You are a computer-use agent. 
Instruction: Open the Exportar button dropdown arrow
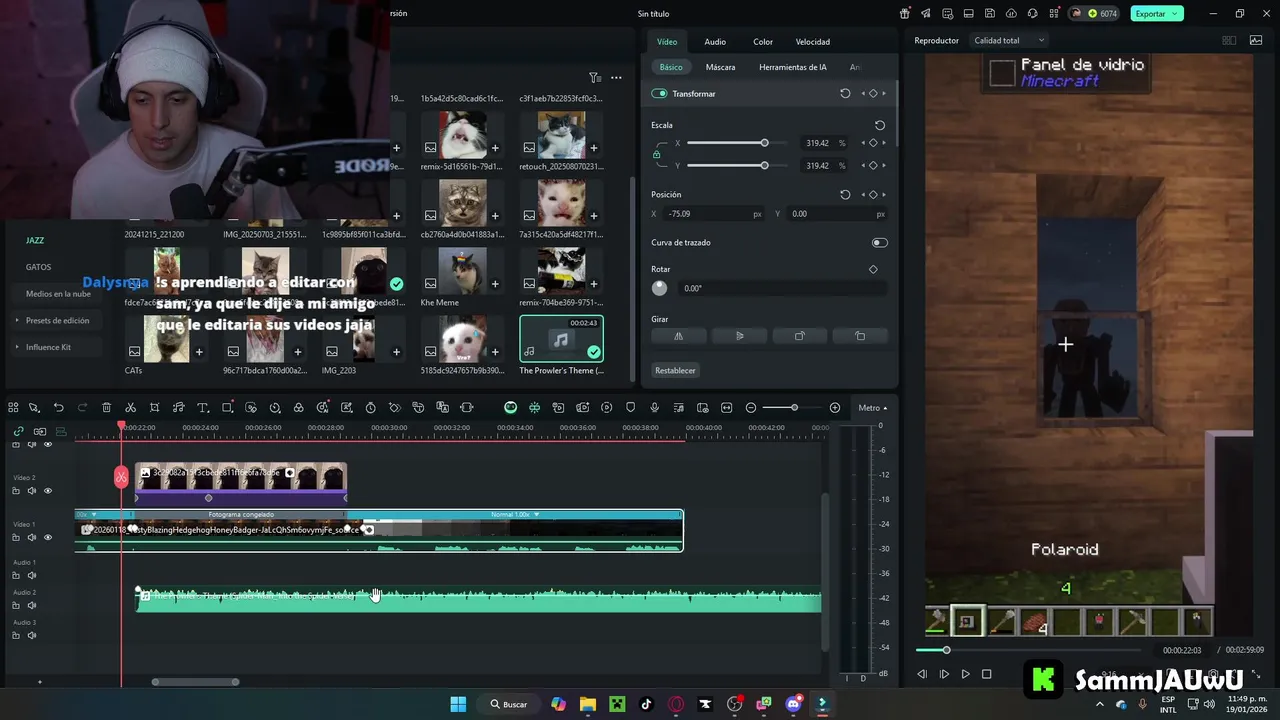[1176, 14]
